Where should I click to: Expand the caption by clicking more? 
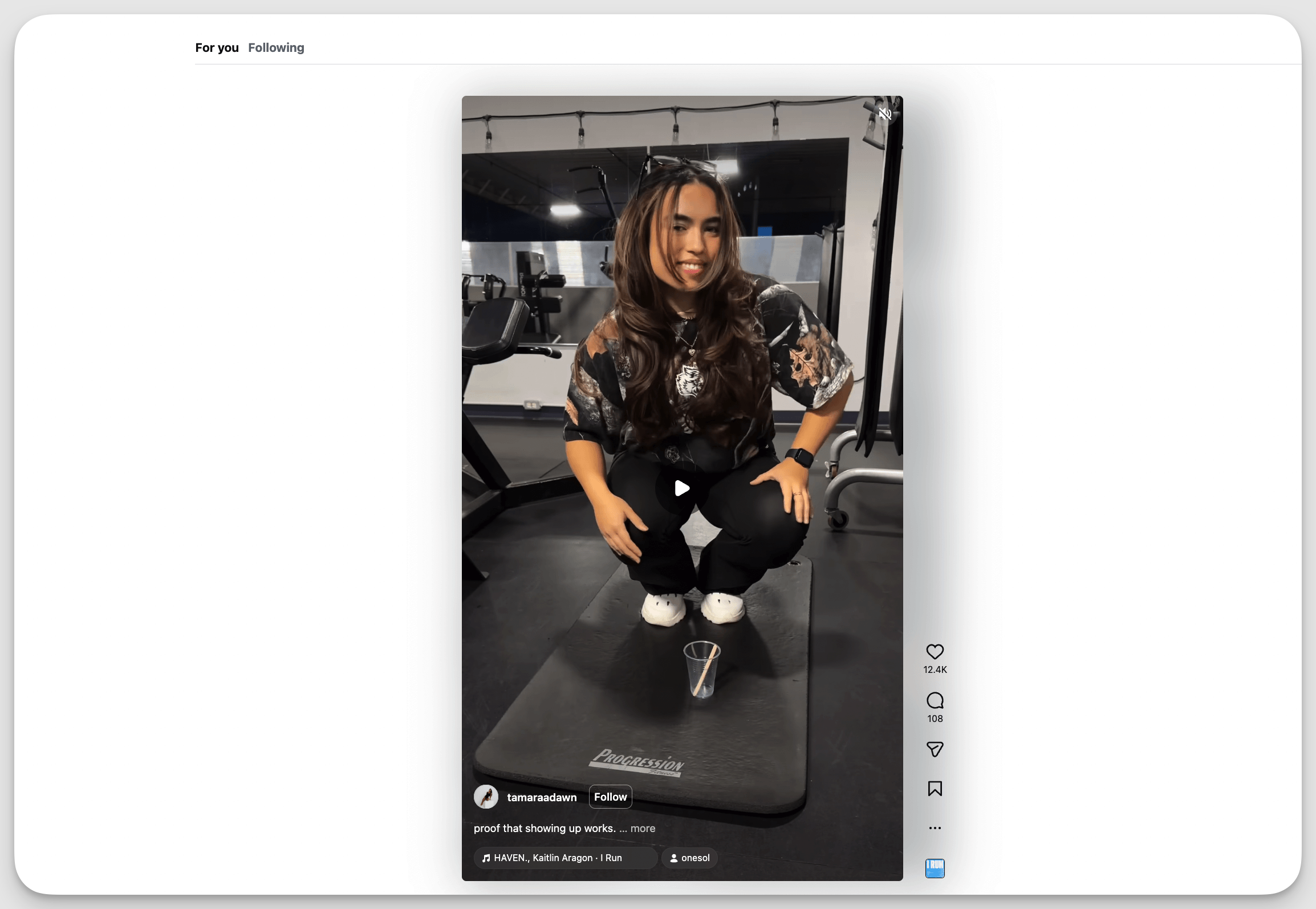[644, 828]
